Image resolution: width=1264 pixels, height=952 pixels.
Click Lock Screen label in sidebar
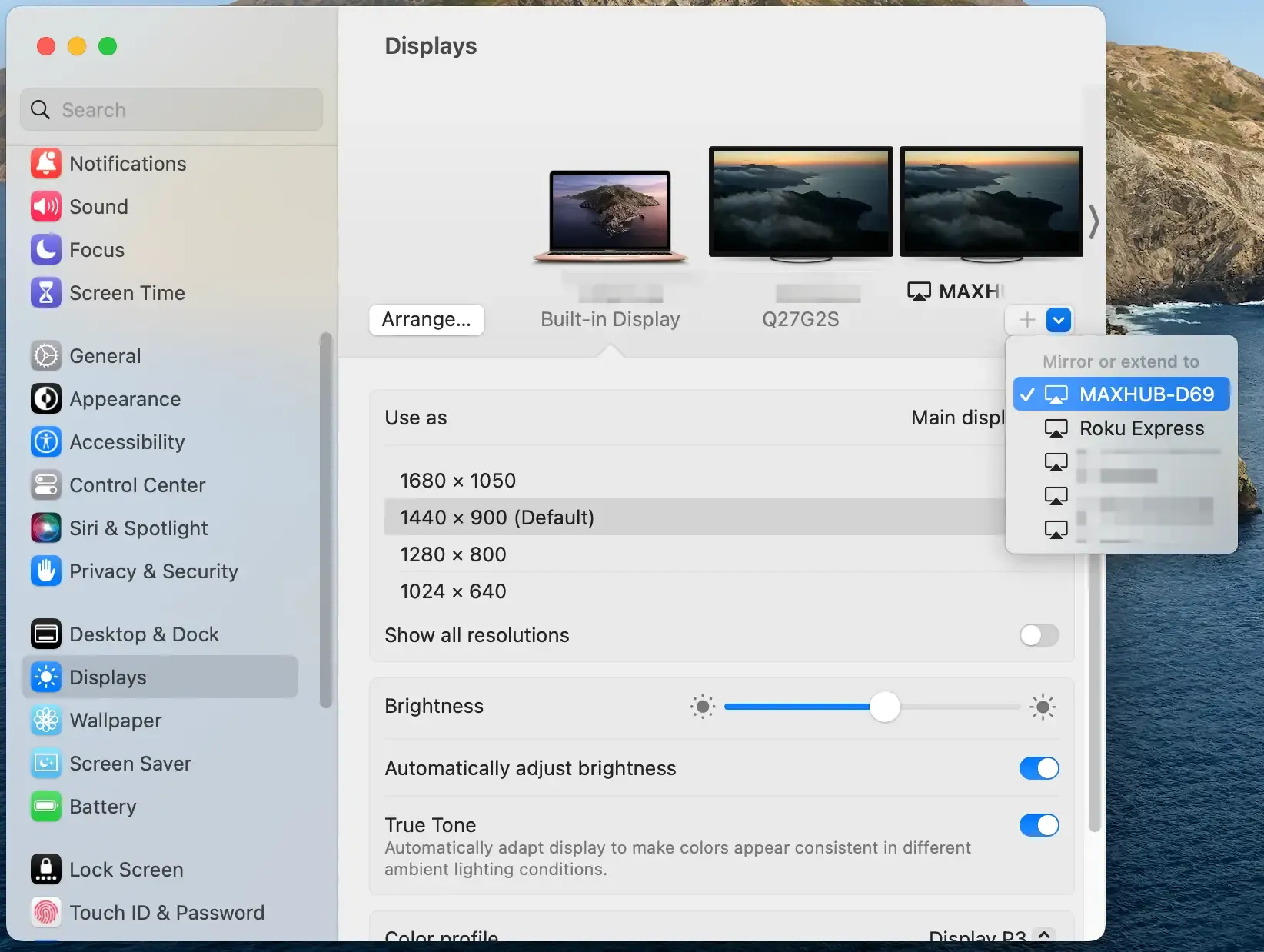point(126,870)
